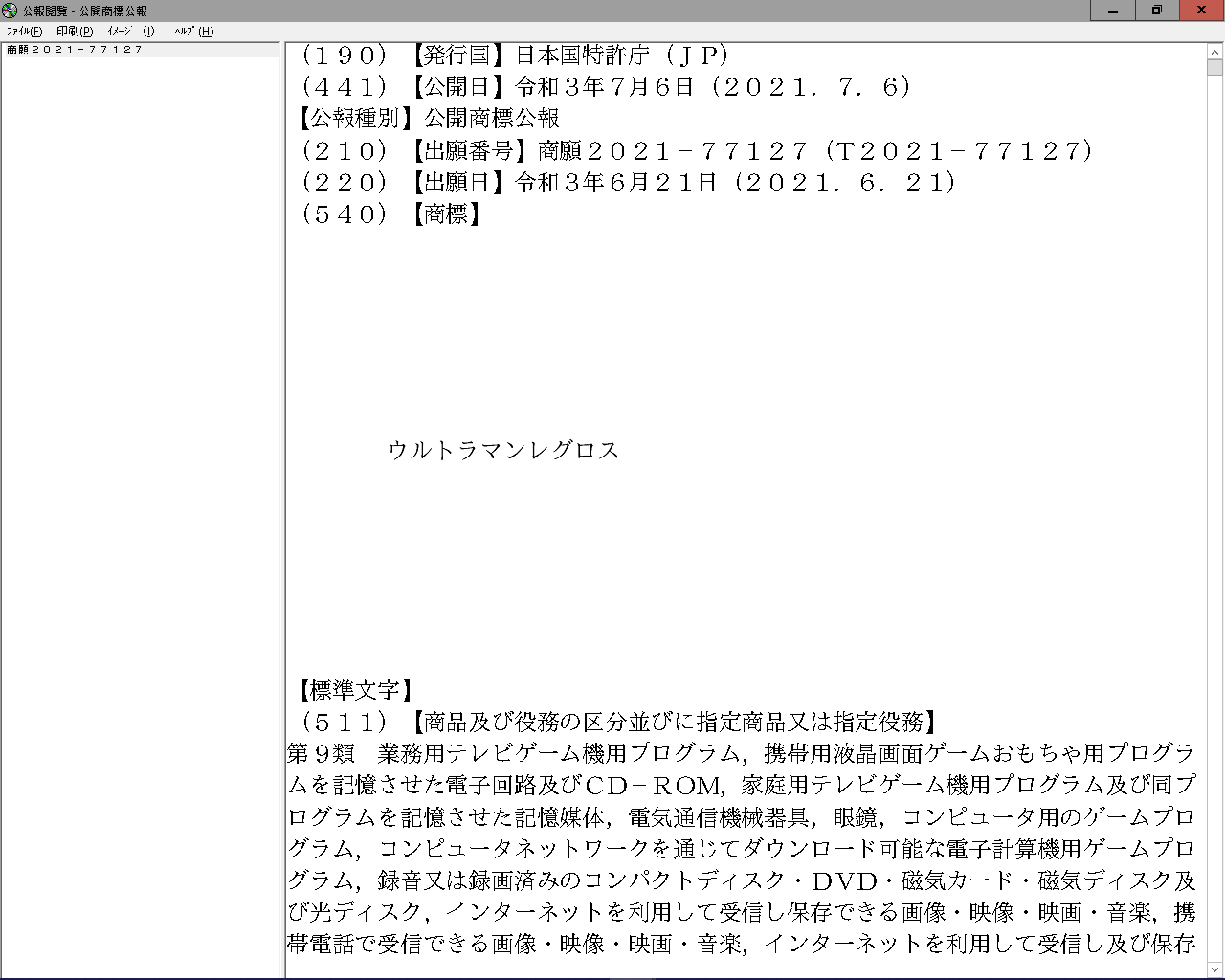Close the 公報閲覧 window
This screenshot has height=980, width=1225.
[1201, 11]
